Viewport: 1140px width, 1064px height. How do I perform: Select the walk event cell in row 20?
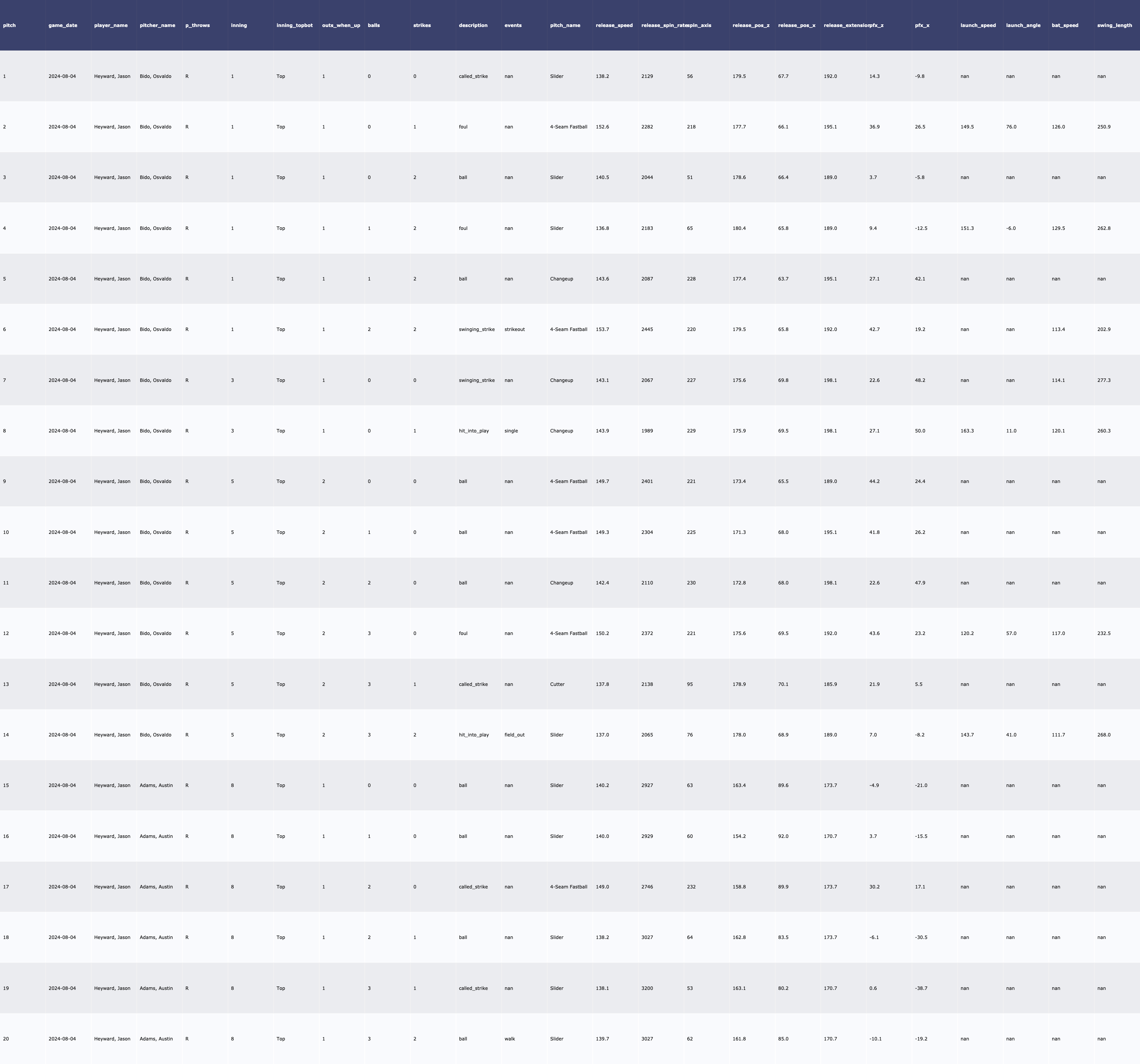[x=509, y=1039]
